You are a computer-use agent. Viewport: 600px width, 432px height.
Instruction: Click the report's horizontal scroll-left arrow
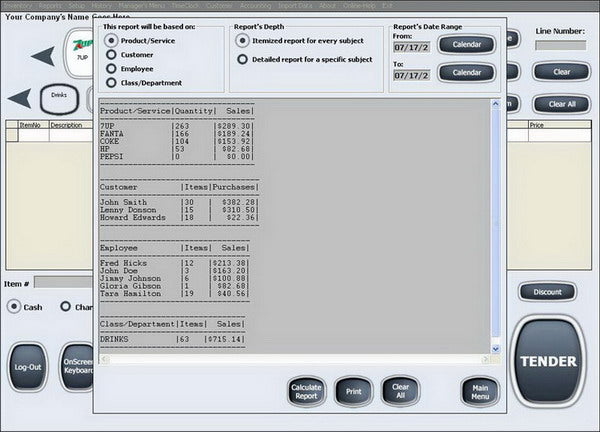(104, 359)
